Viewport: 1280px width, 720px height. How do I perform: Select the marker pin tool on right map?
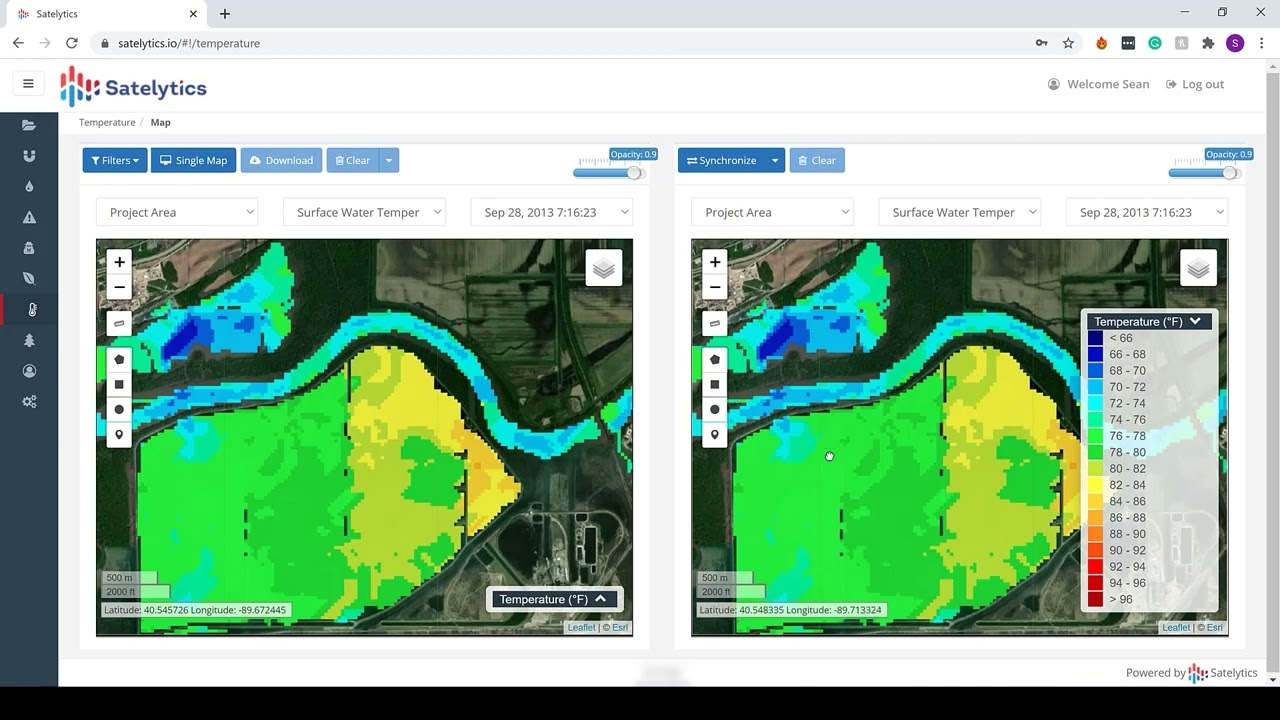(x=714, y=435)
